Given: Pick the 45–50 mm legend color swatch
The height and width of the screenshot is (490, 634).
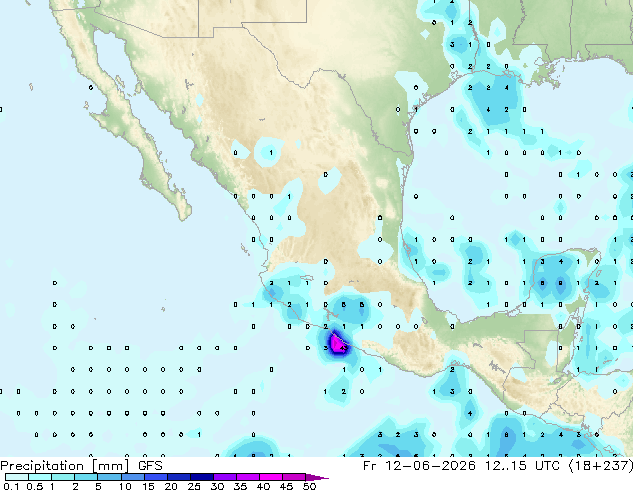Looking at the screenshot, I should [294, 477].
